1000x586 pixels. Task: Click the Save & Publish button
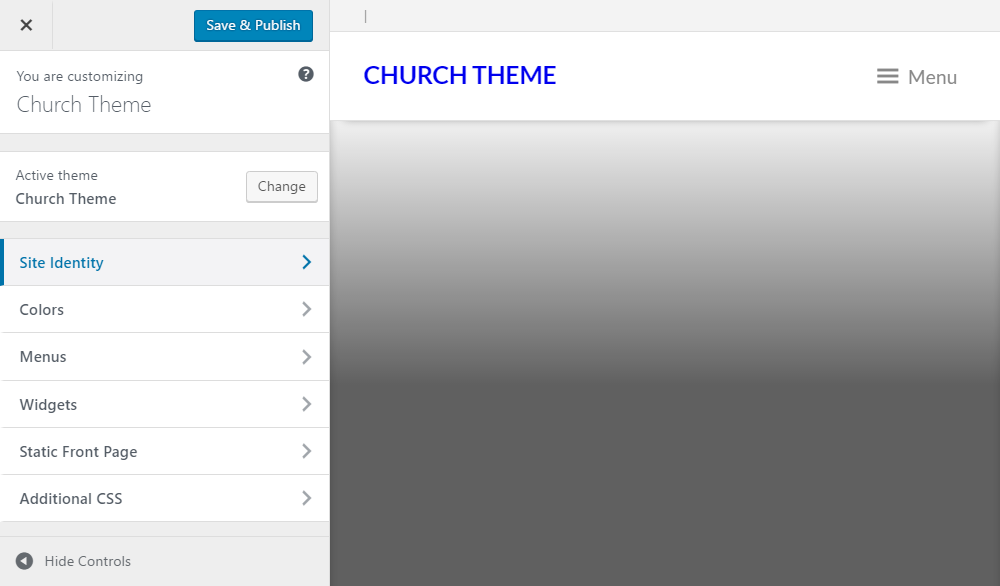(x=253, y=26)
